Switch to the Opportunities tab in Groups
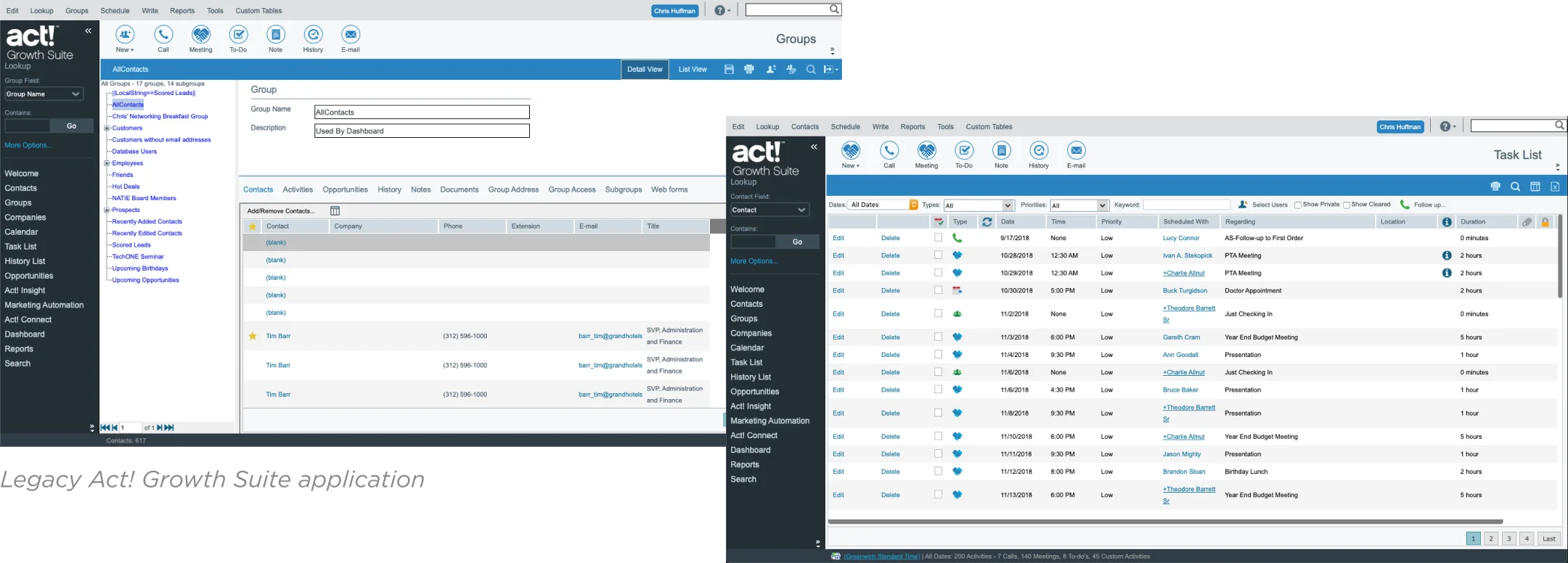This screenshot has height=563, width=1568. 345,190
